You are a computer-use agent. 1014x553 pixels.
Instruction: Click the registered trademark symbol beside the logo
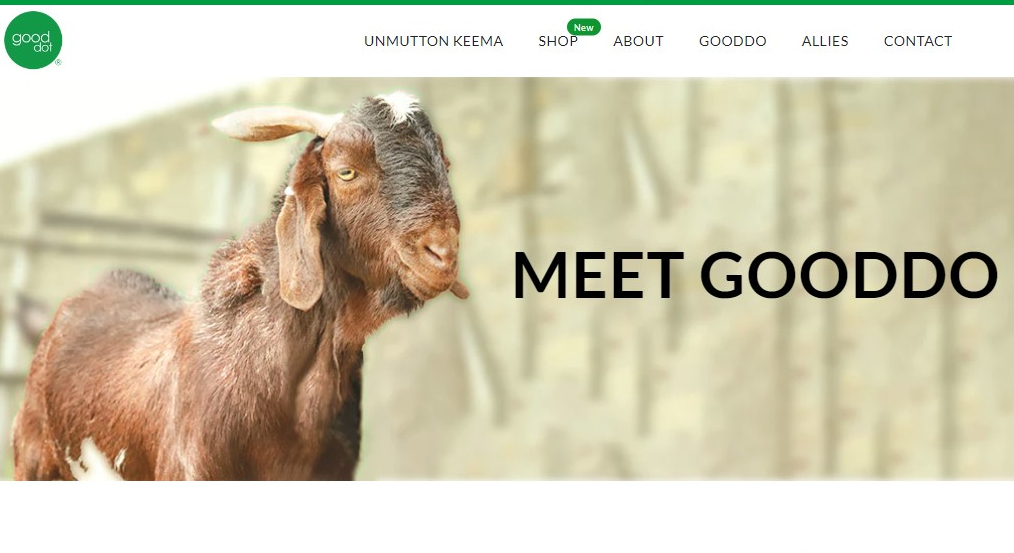pos(58,63)
